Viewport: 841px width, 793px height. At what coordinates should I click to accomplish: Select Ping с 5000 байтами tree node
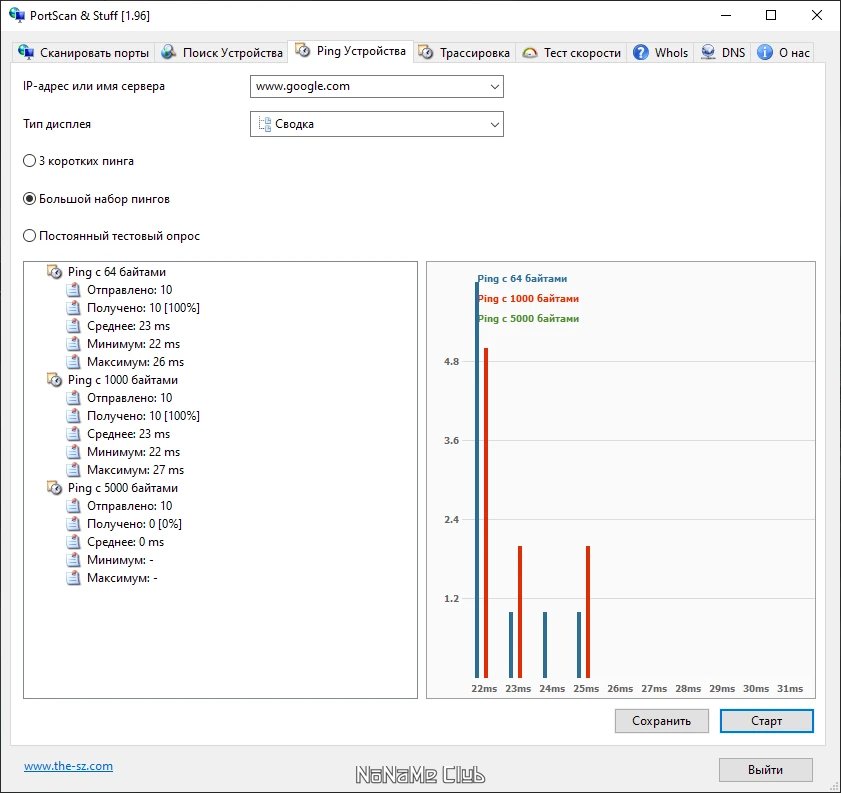(x=122, y=488)
